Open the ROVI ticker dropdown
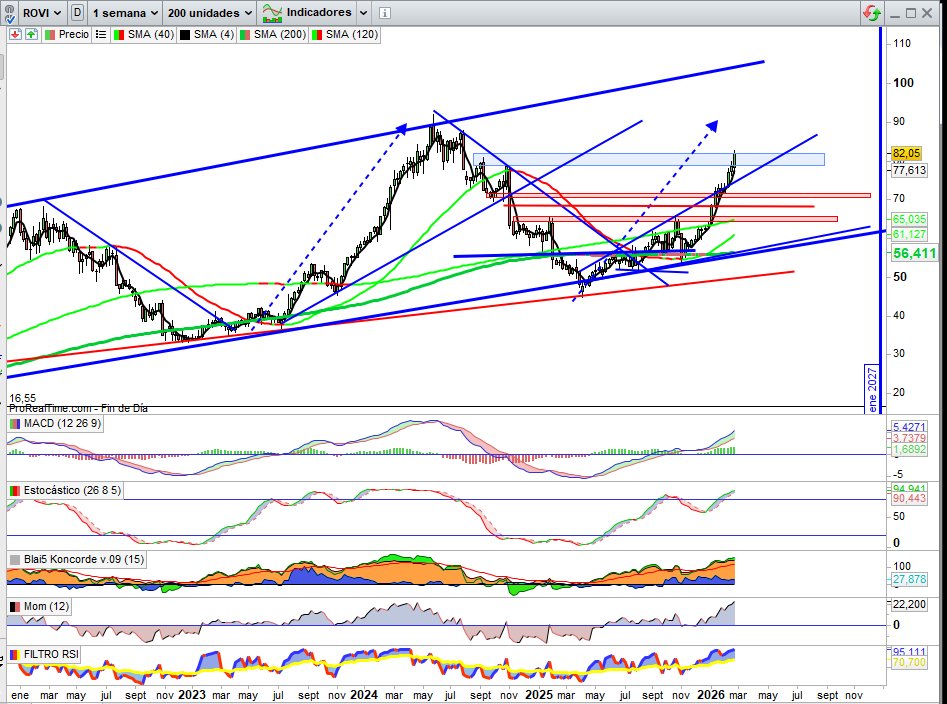Image resolution: width=947 pixels, height=704 pixels. [42, 13]
